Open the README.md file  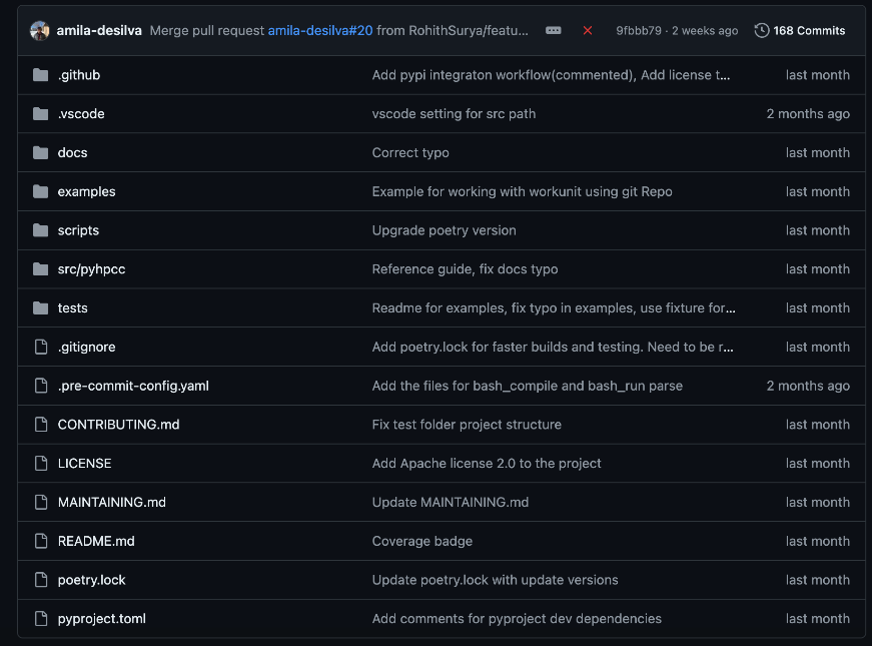click(96, 541)
